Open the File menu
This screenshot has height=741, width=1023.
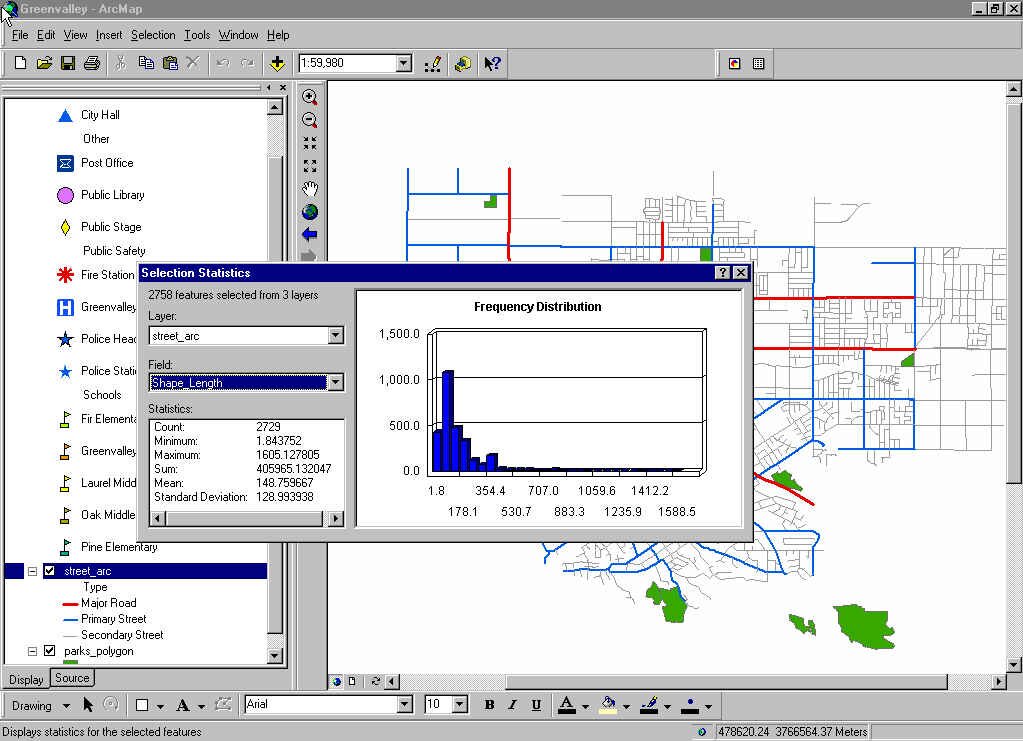point(20,35)
